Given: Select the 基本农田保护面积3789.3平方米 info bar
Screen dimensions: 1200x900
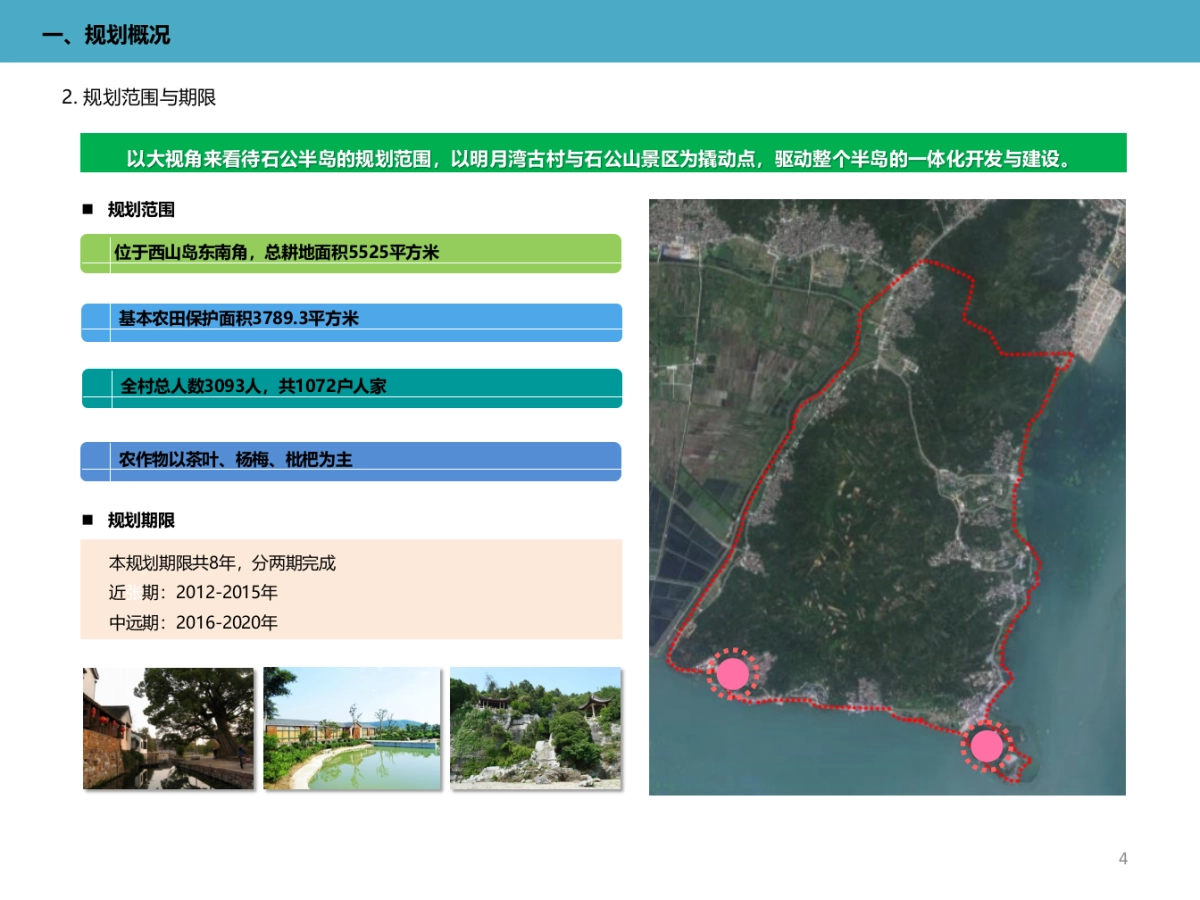Looking at the screenshot, I should pyautogui.click(x=350, y=320).
